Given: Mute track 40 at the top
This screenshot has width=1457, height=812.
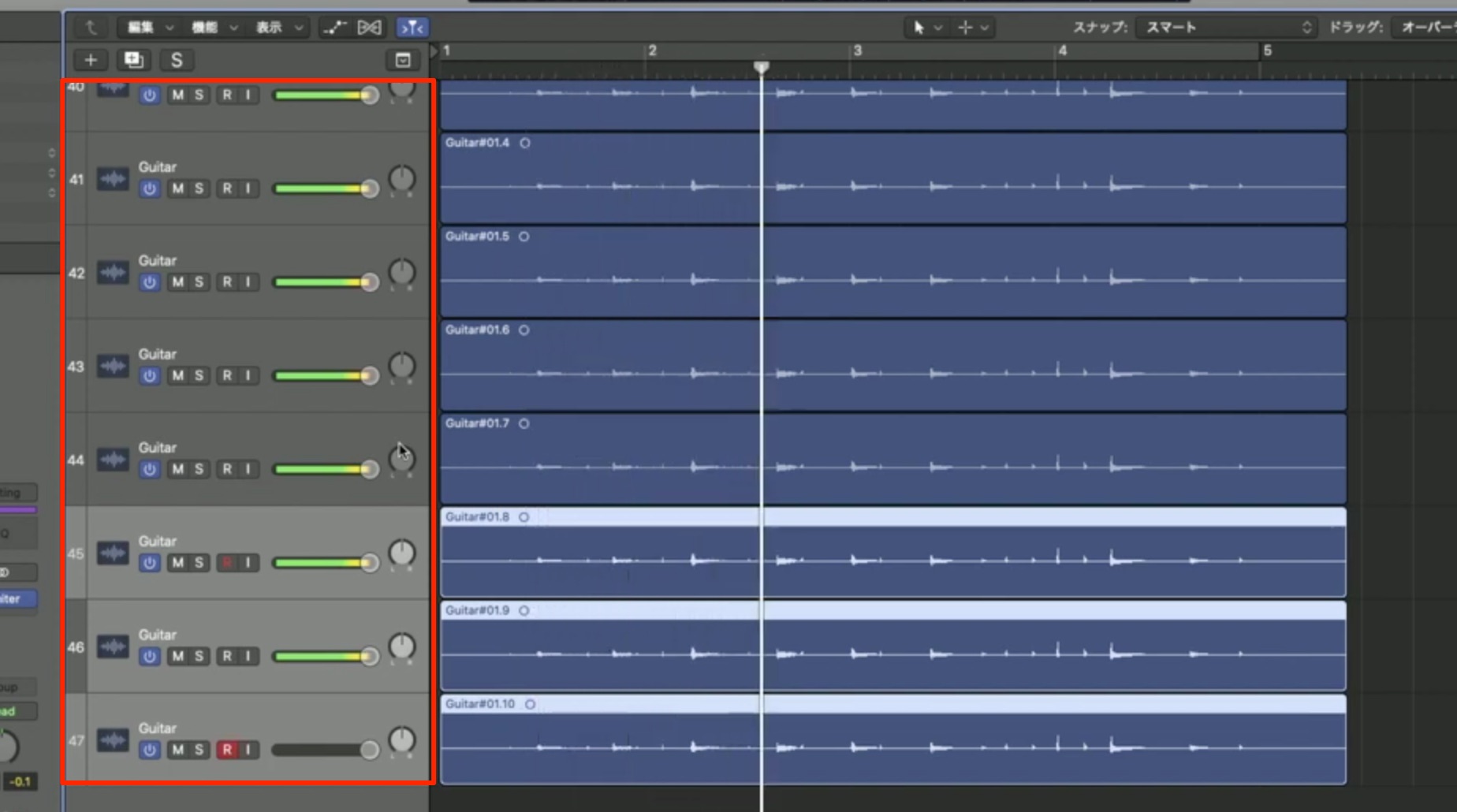Looking at the screenshot, I should [178, 95].
